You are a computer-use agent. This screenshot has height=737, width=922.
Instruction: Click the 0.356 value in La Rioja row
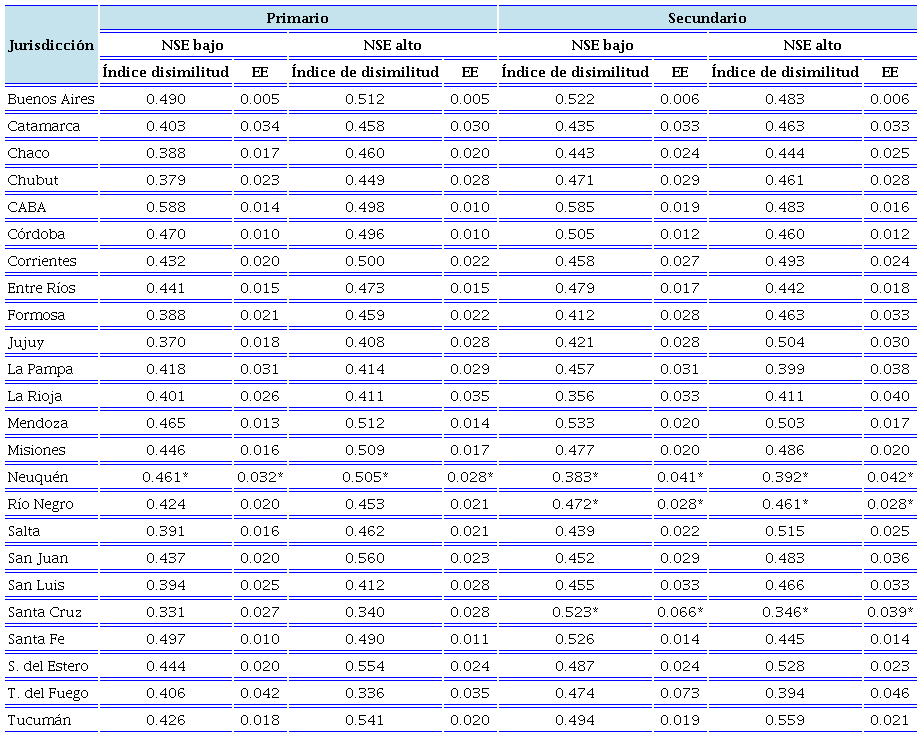pos(575,396)
